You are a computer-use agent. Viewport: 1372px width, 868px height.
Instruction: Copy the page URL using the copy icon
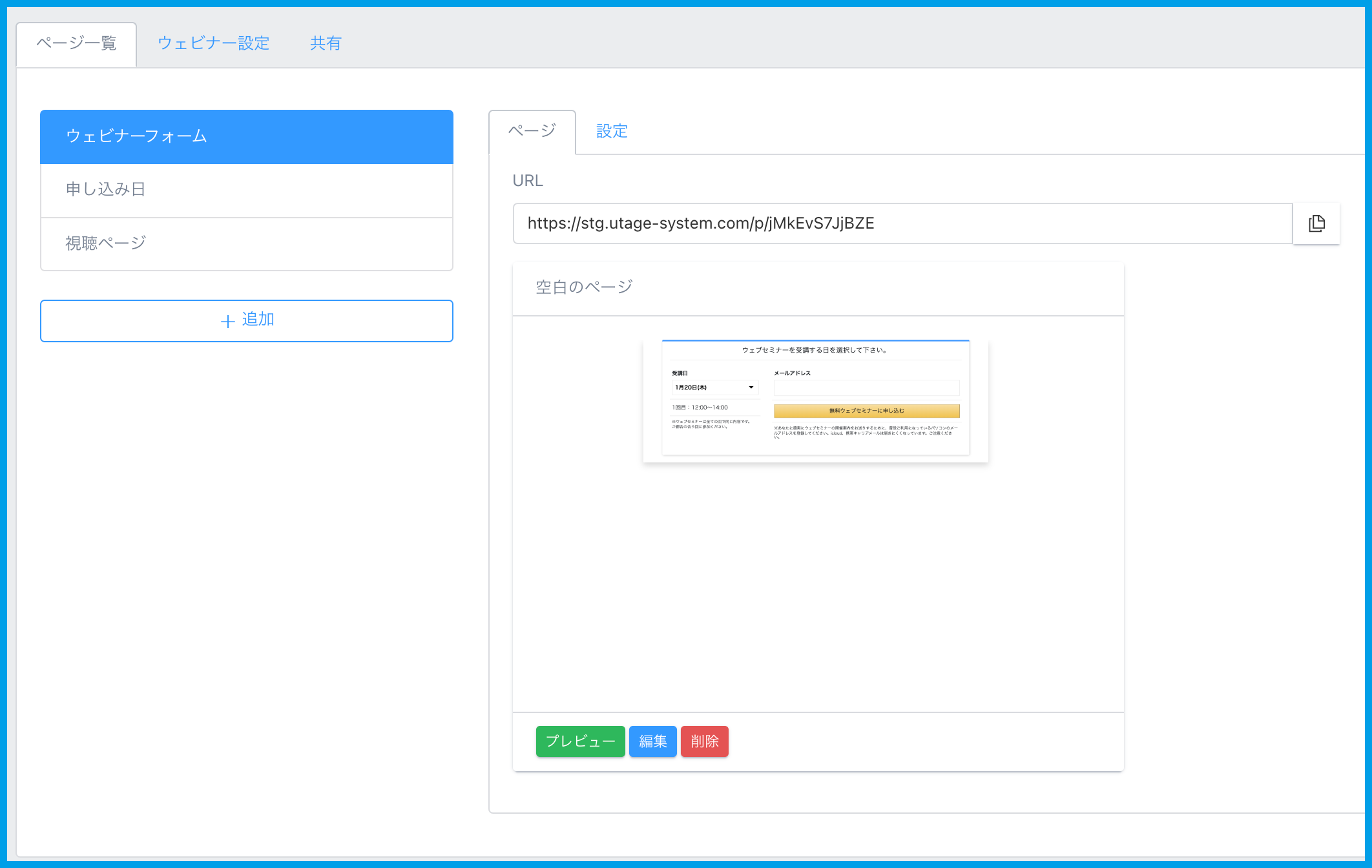(x=1316, y=224)
